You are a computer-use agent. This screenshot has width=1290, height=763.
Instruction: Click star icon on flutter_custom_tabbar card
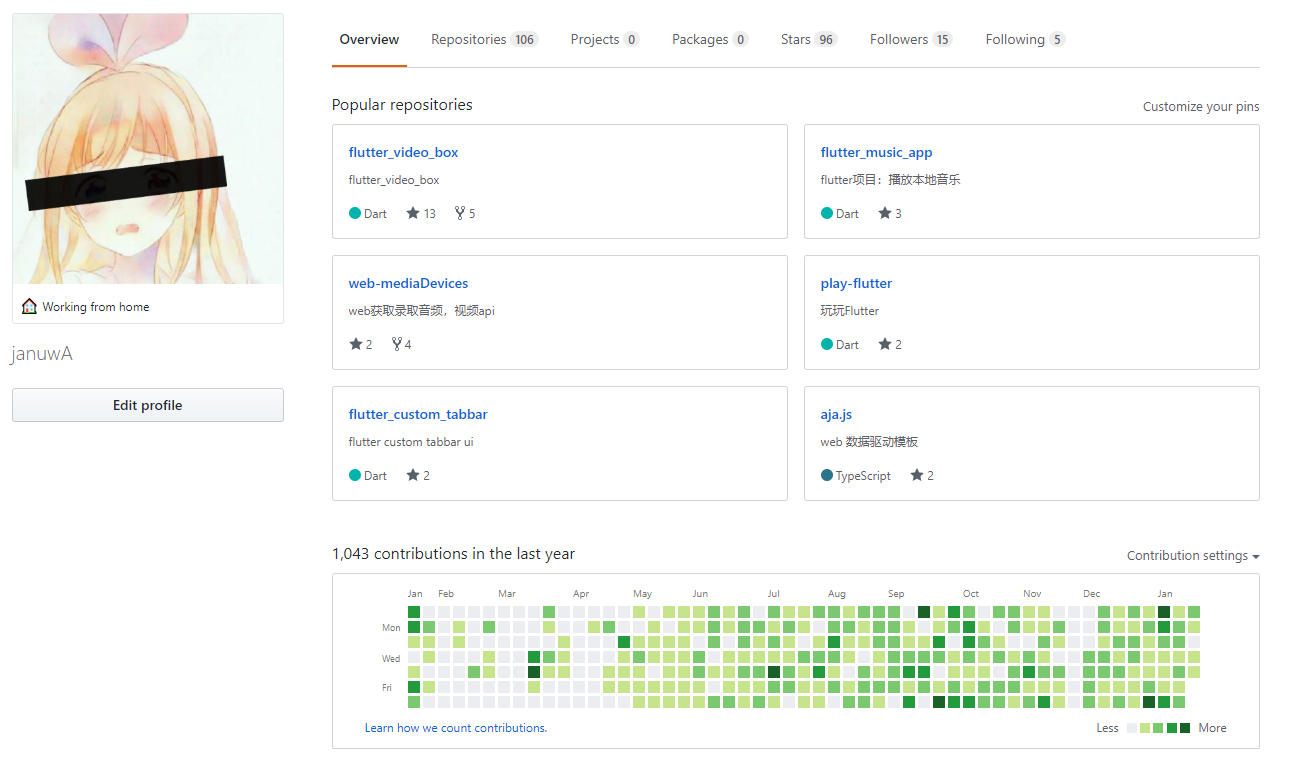413,475
